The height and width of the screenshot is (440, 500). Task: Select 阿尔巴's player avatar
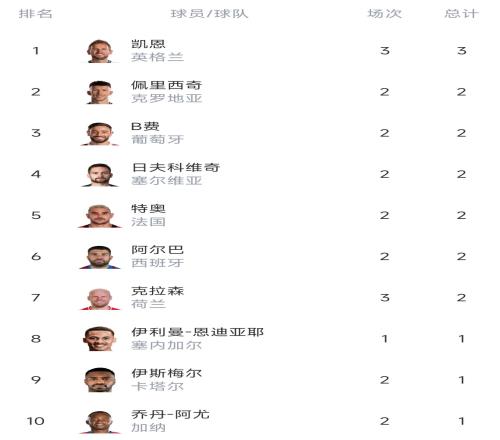pyautogui.click(x=99, y=257)
